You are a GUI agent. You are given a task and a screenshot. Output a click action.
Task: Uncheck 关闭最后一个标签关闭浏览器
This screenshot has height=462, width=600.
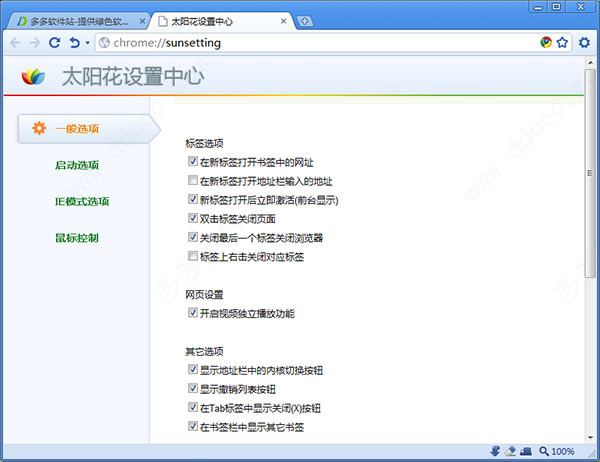(x=193, y=237)
